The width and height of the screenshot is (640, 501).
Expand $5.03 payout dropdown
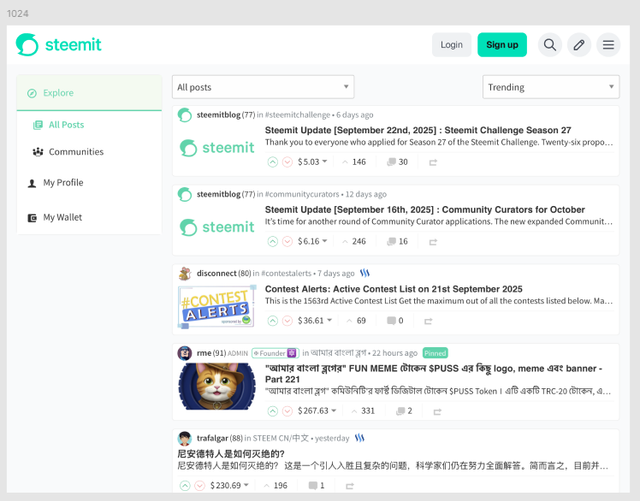(312, 162)
